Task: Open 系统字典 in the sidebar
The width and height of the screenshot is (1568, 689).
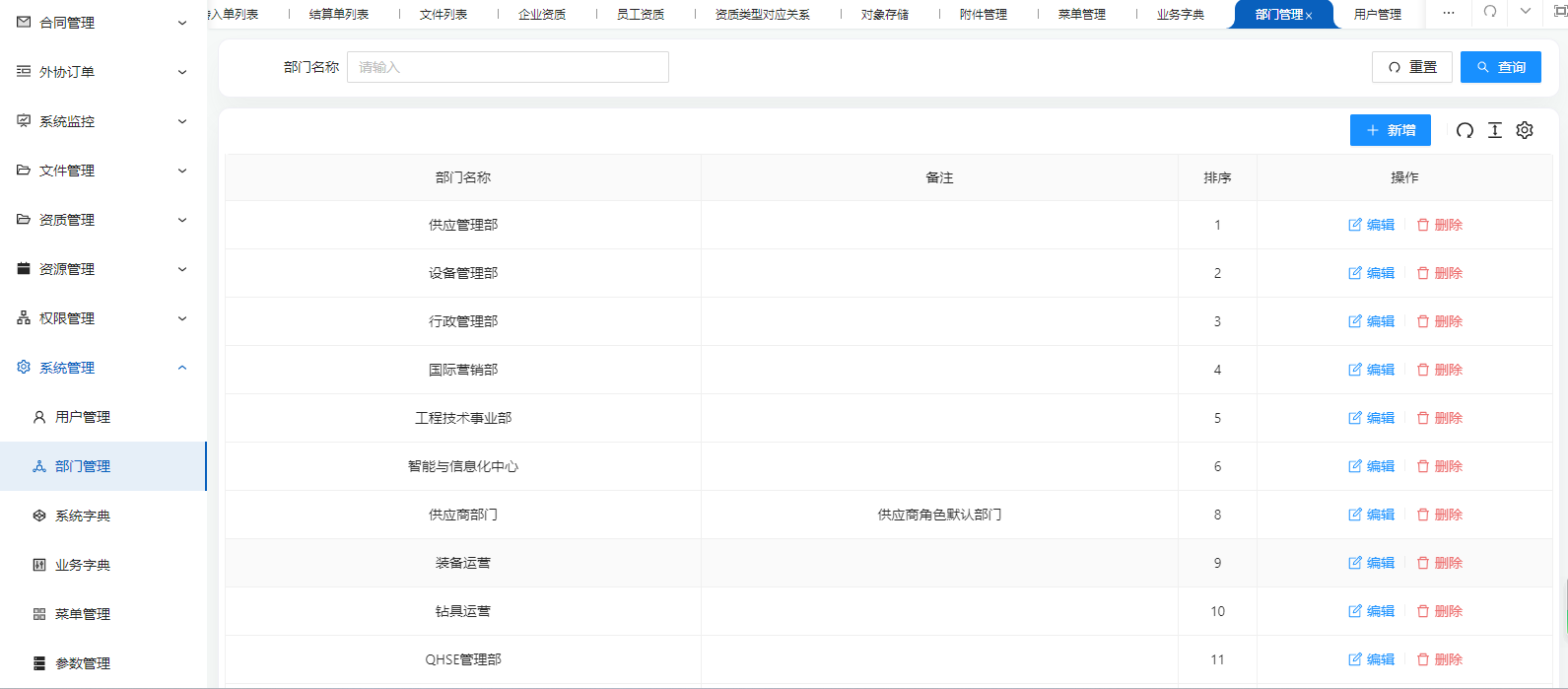Action: (83, 516)
